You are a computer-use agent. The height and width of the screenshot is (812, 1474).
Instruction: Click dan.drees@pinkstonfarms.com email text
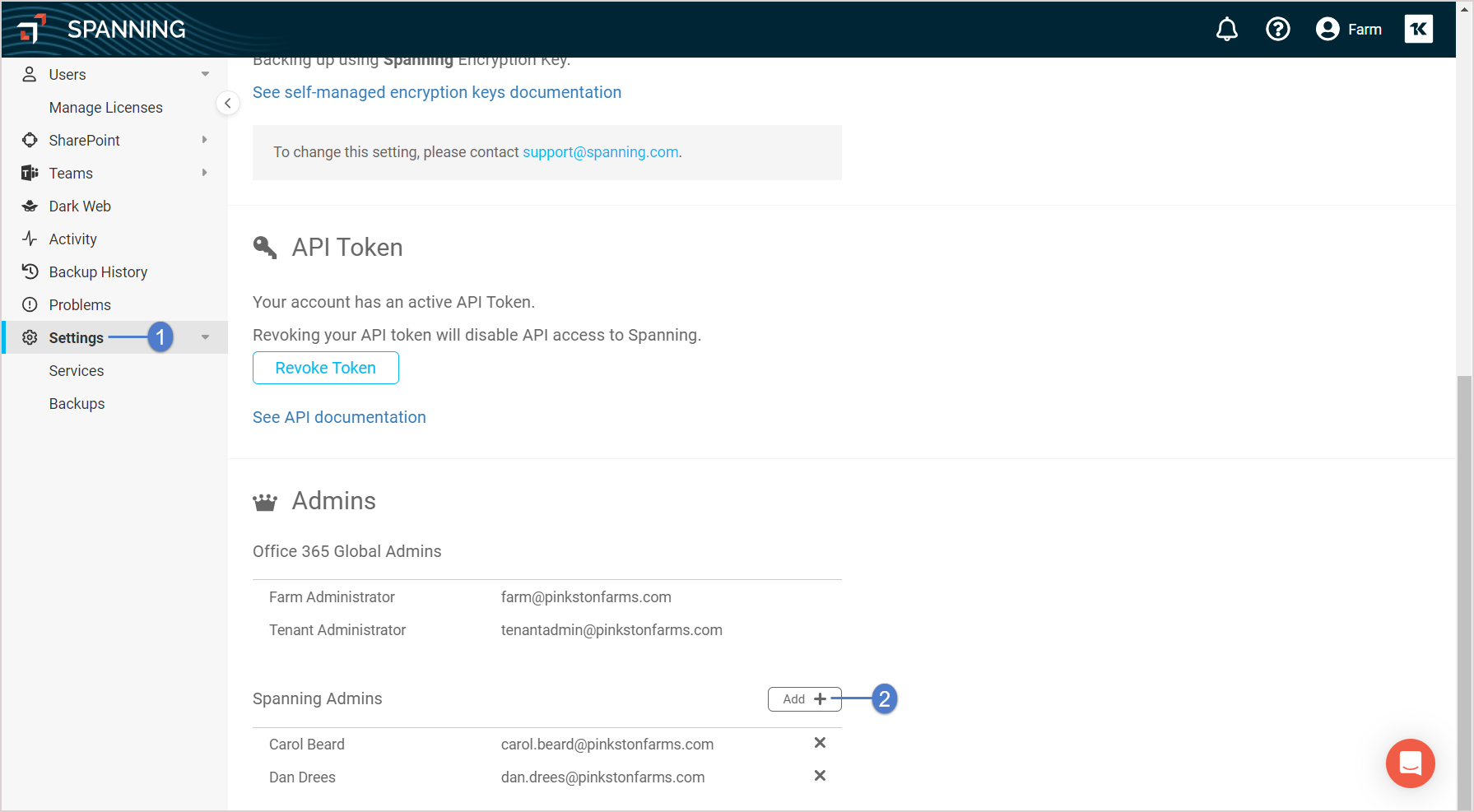tap(602, 777)
